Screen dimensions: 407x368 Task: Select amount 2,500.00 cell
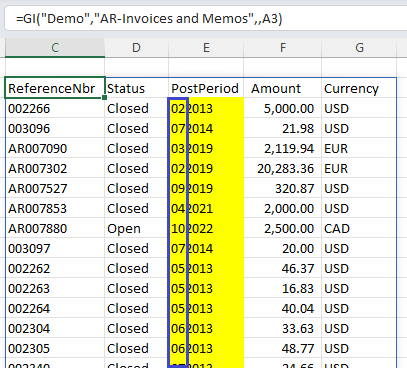[283, 228]
